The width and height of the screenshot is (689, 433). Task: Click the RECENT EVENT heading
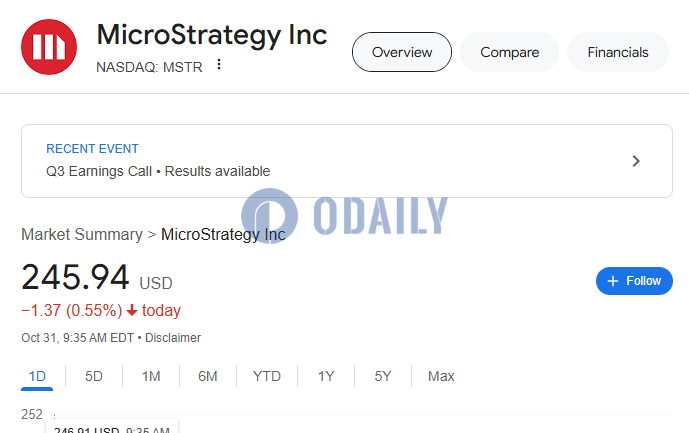point(92,149)
